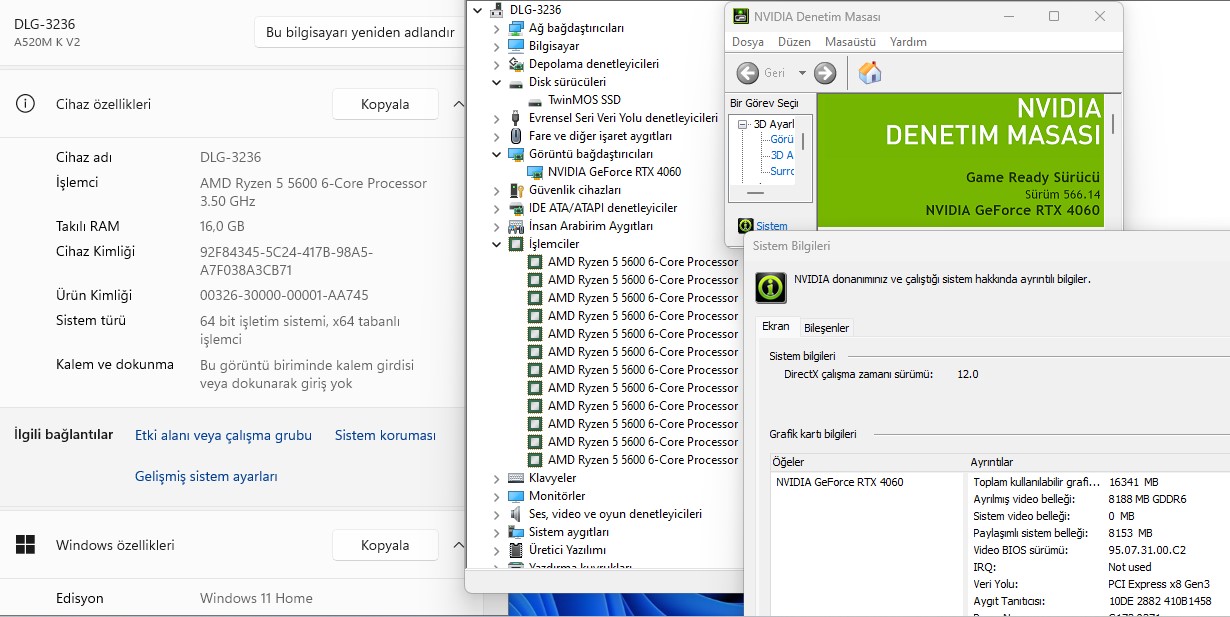Click the NVIDIA GeForce RTX 4060 adapter icon in Device Manager
This screenshot has width=1230, height=617.
click(x=535, y=172)
